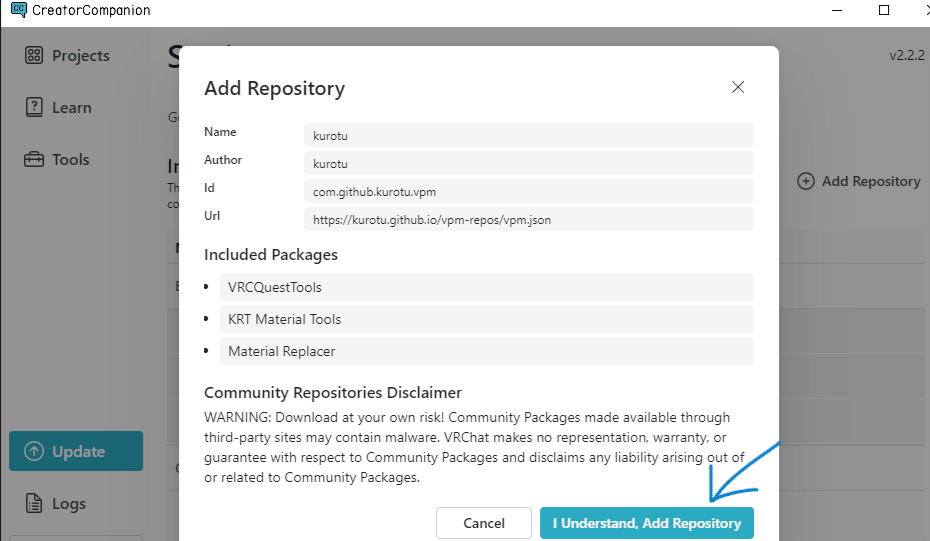Open the Logs section label
Image resolution: width=930 pixels, height=541 pixels.
click(69, 503)
